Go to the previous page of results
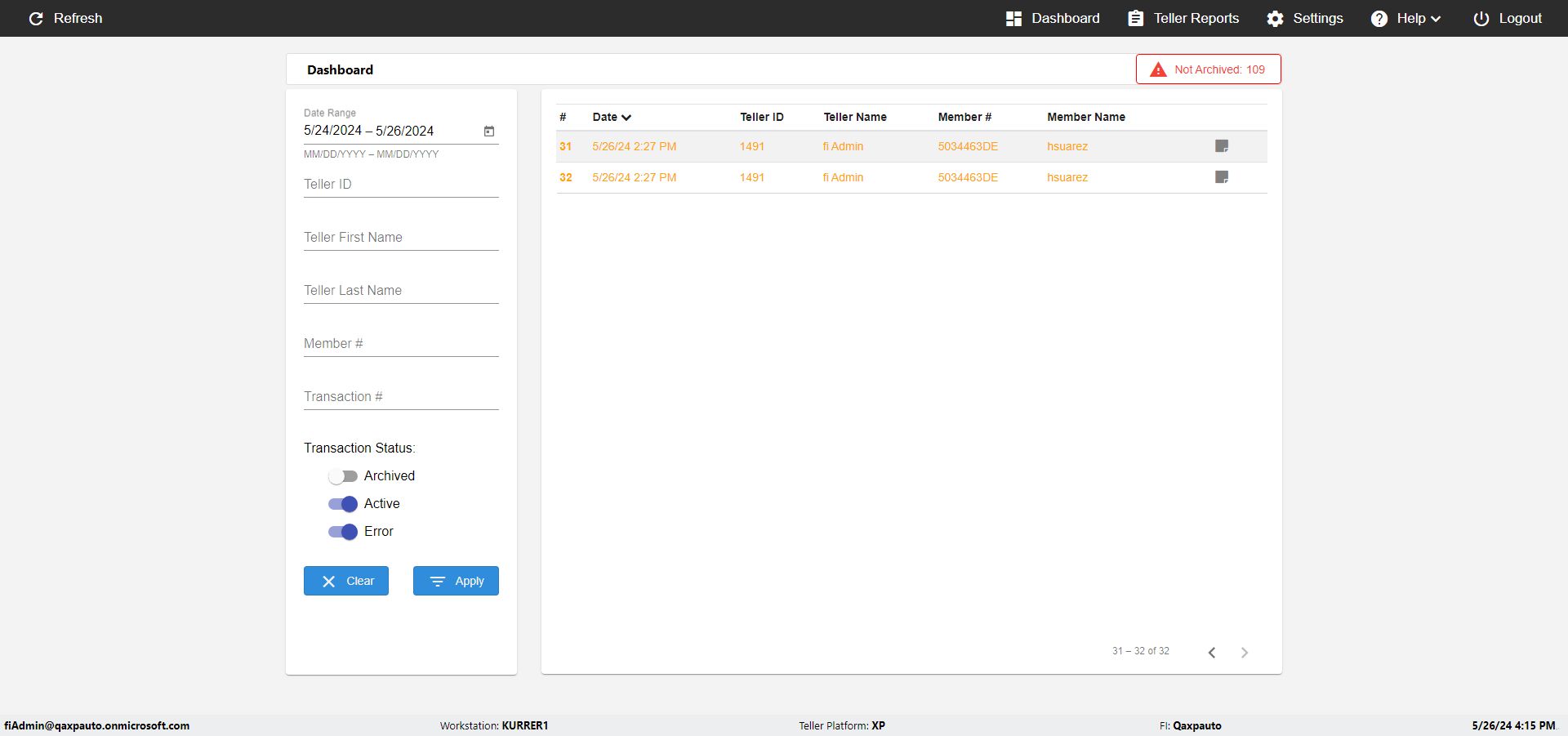The width and height of the screenshot is (1568, 736). 1212,652
